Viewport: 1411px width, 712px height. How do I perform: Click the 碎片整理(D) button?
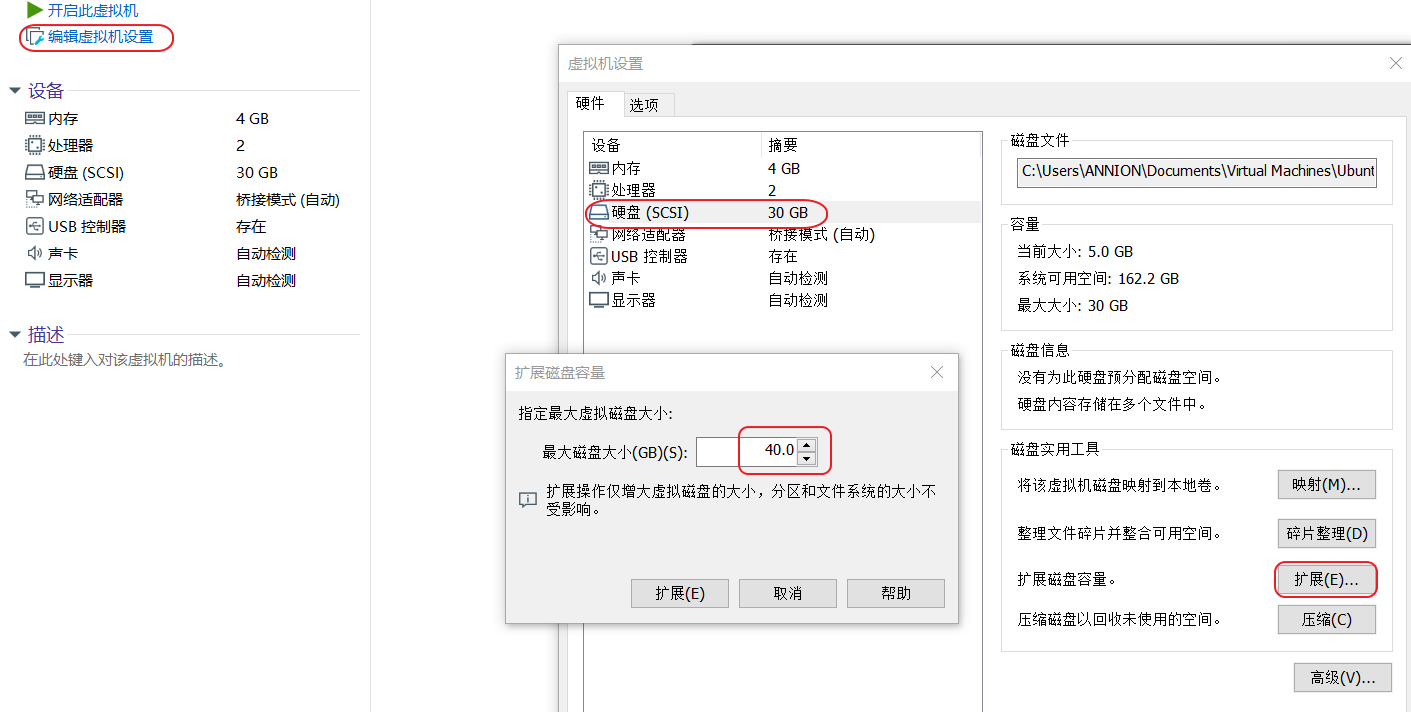point(1326,533)
